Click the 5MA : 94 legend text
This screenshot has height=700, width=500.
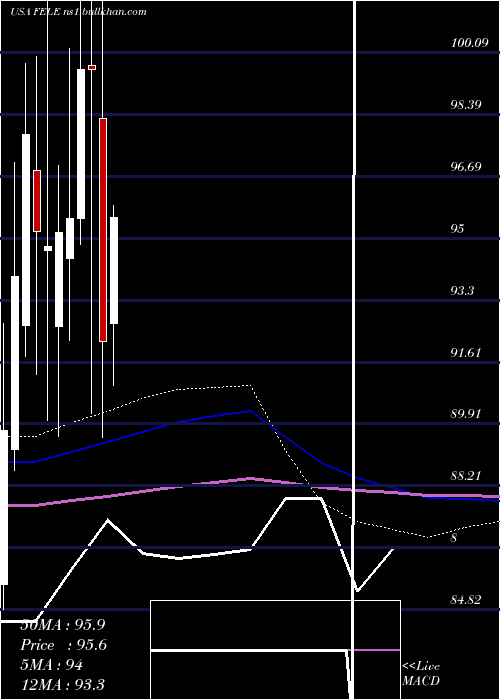click(52, 665)
